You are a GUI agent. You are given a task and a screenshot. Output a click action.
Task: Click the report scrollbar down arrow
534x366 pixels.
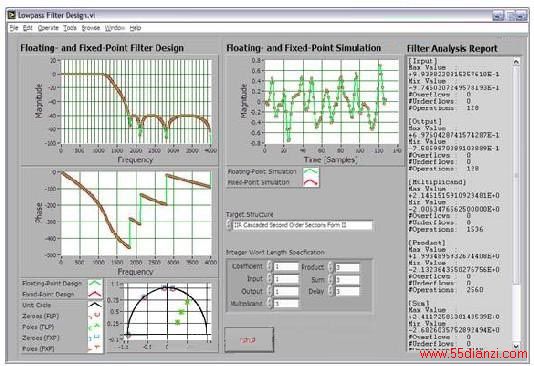coord(516,346)
